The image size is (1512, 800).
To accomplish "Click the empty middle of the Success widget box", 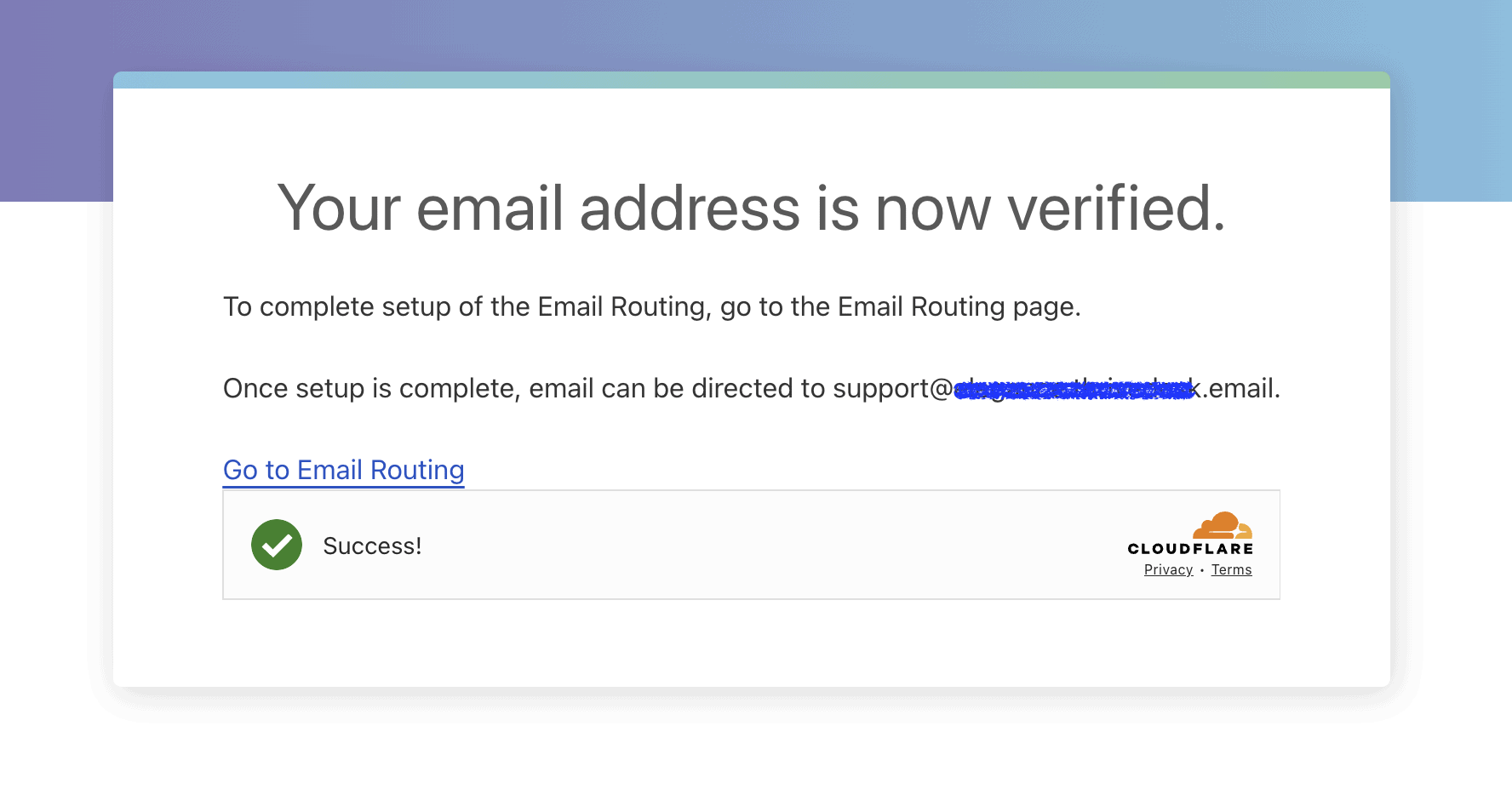I will (749, 546).
